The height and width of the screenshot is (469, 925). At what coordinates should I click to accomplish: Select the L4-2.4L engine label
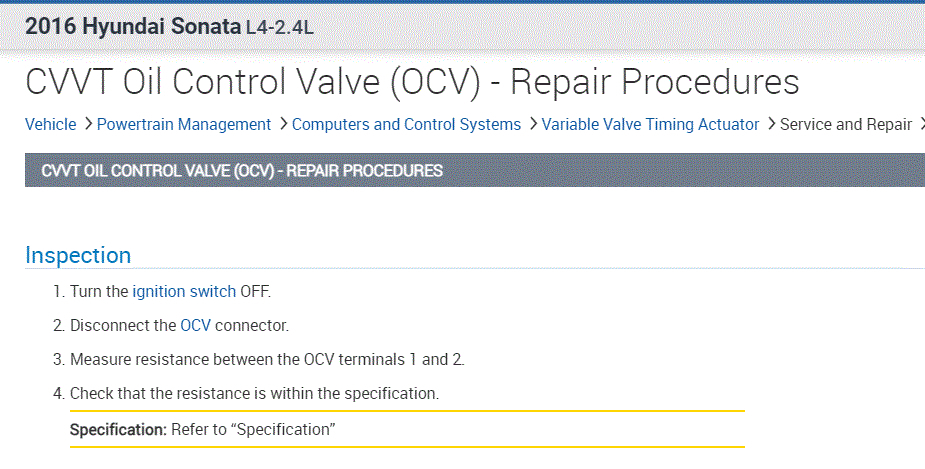pos(280,28)
